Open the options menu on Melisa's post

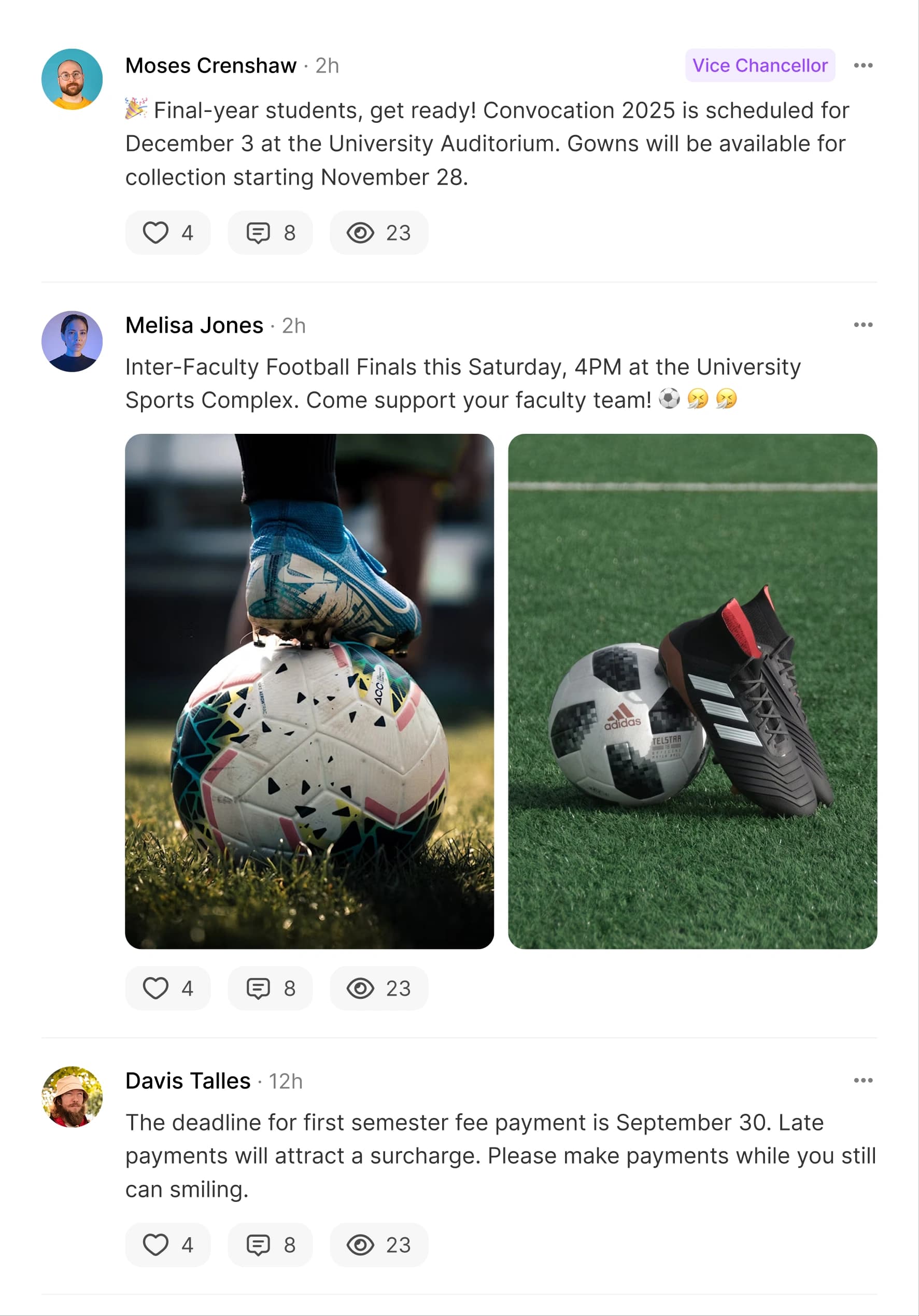pos(864,324)
